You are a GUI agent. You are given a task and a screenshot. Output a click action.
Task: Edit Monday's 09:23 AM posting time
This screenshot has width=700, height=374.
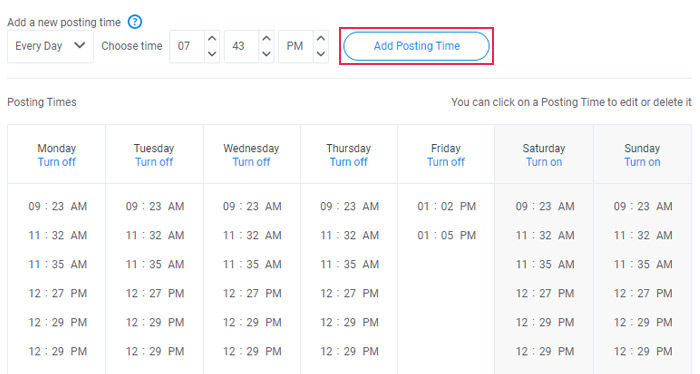click(x=58, y=207)
